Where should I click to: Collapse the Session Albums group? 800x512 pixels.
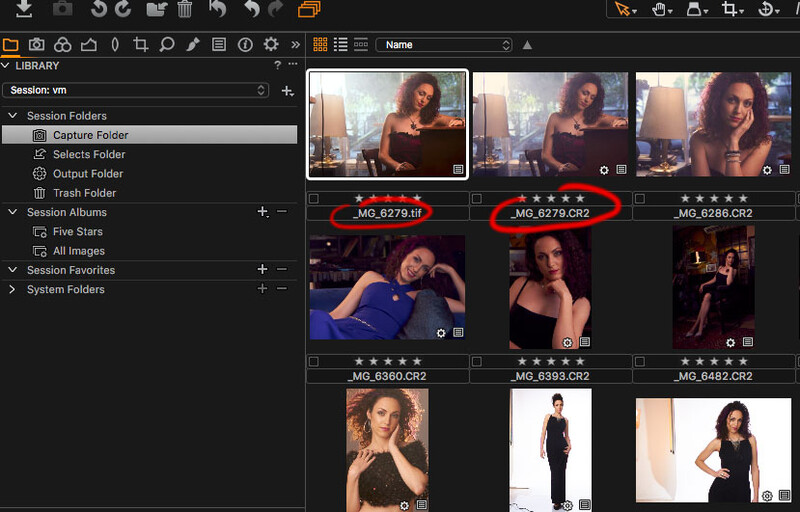click(13, 212)
